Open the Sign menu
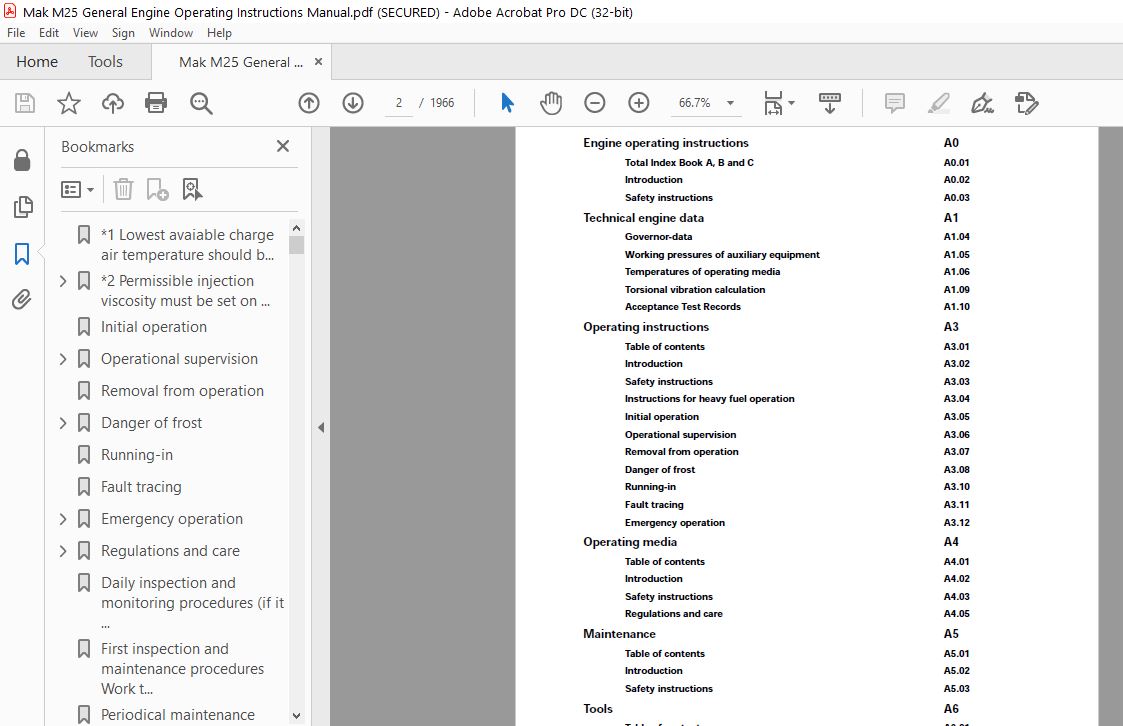Viewport: 1123px width, 726px height. 123,33
